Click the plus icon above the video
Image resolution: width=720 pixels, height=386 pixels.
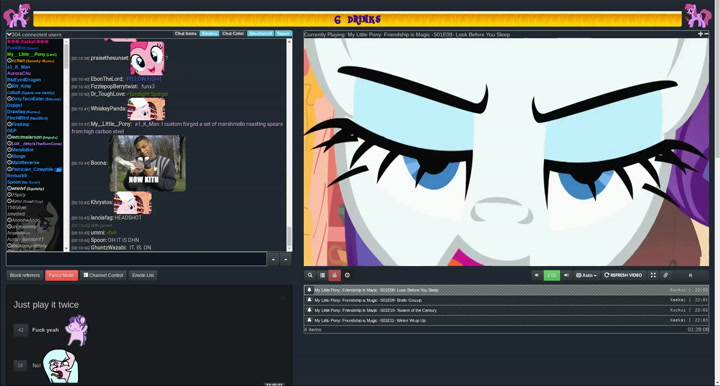click(x=700, y=34)
